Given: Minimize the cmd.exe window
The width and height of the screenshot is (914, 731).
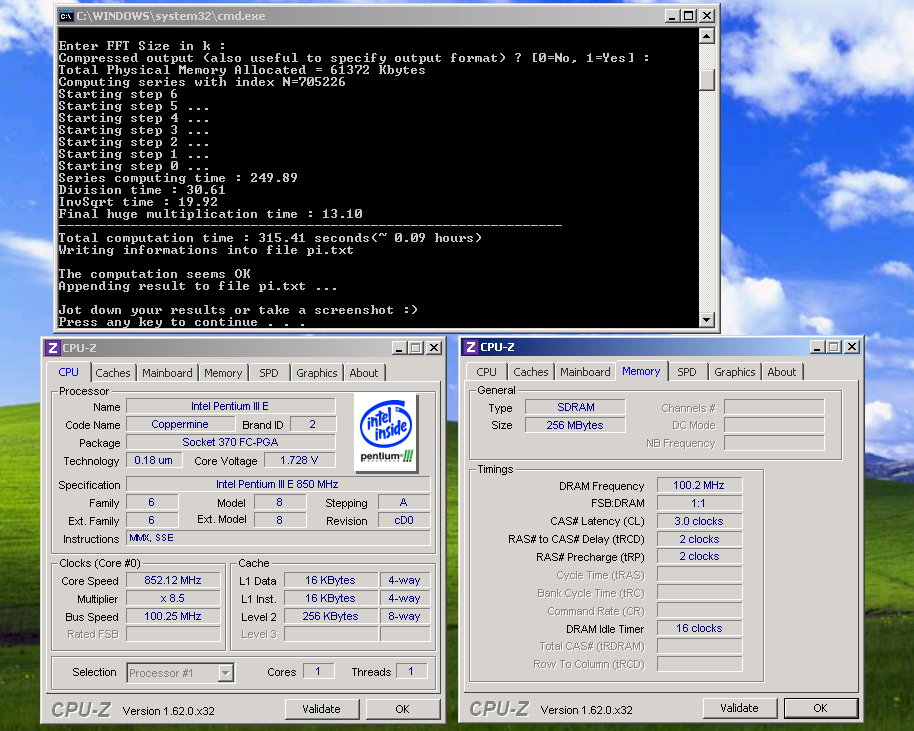Looking at the screenshot, I should (x=672, y=16).
